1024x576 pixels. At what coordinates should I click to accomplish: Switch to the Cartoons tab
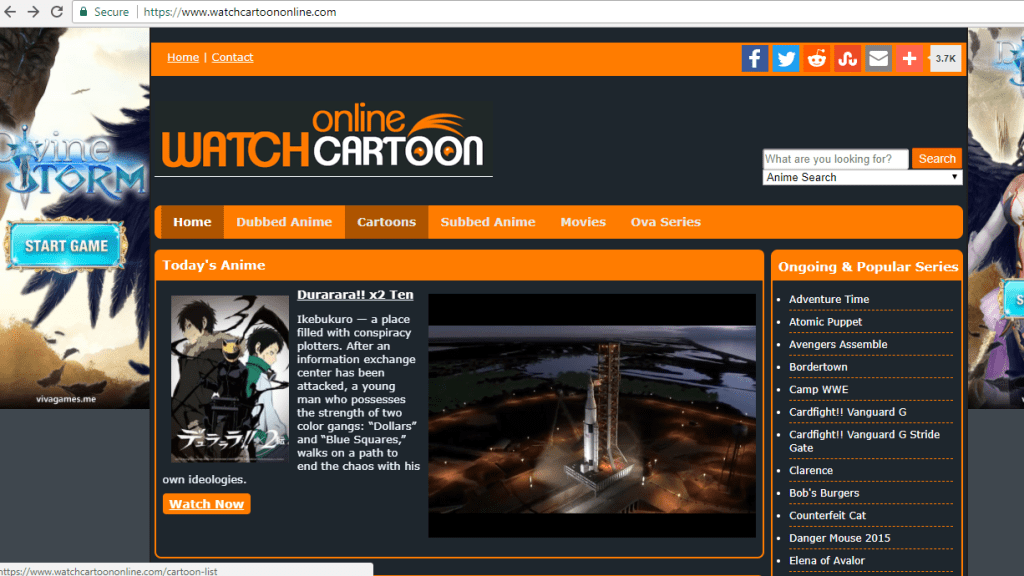[x=386, y=222]
